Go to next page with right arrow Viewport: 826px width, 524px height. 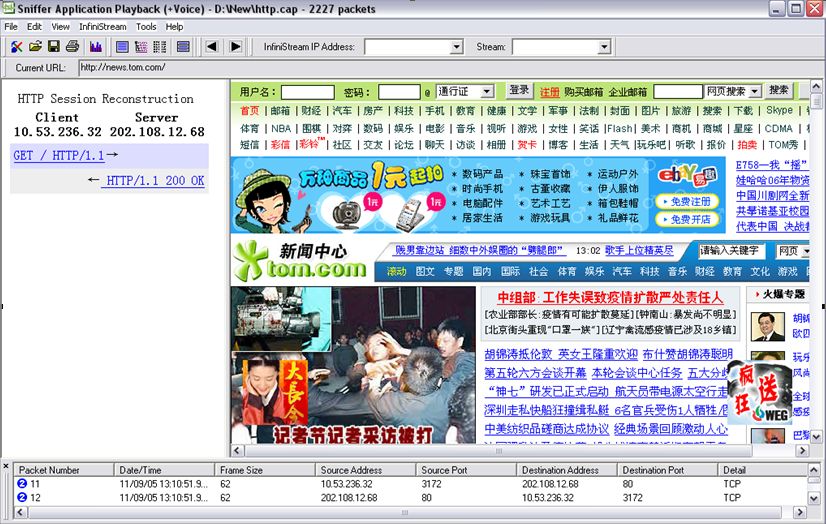[x=236, y=46]
